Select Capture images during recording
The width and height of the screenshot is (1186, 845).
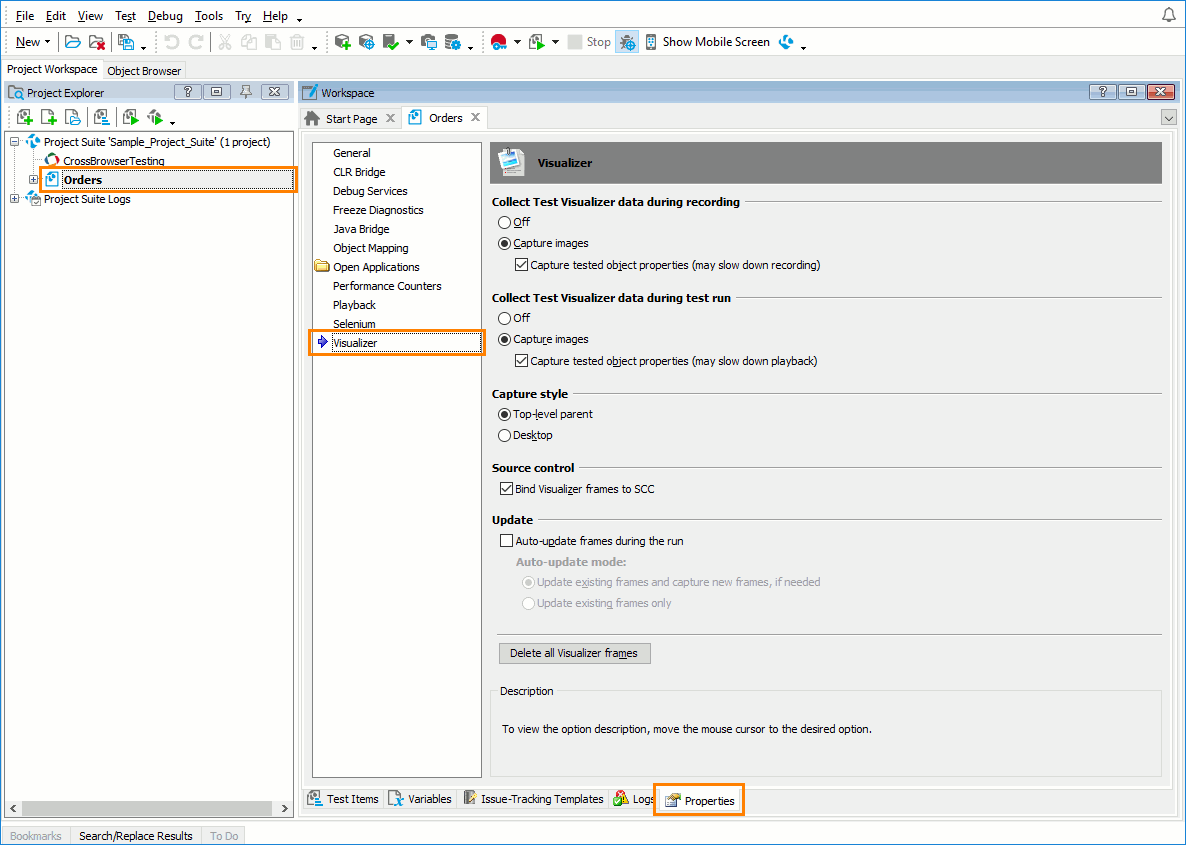click(505, 244)
